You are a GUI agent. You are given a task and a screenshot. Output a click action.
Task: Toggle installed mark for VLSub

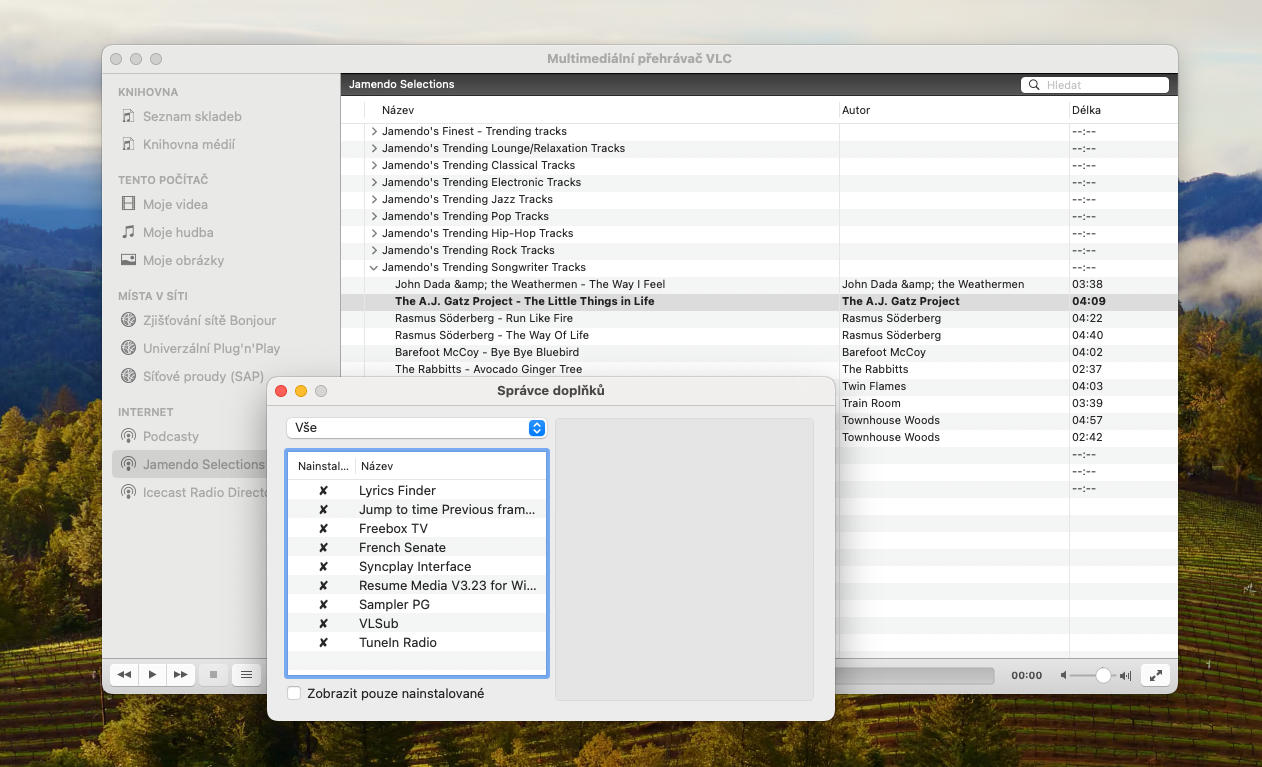point(323,624)
